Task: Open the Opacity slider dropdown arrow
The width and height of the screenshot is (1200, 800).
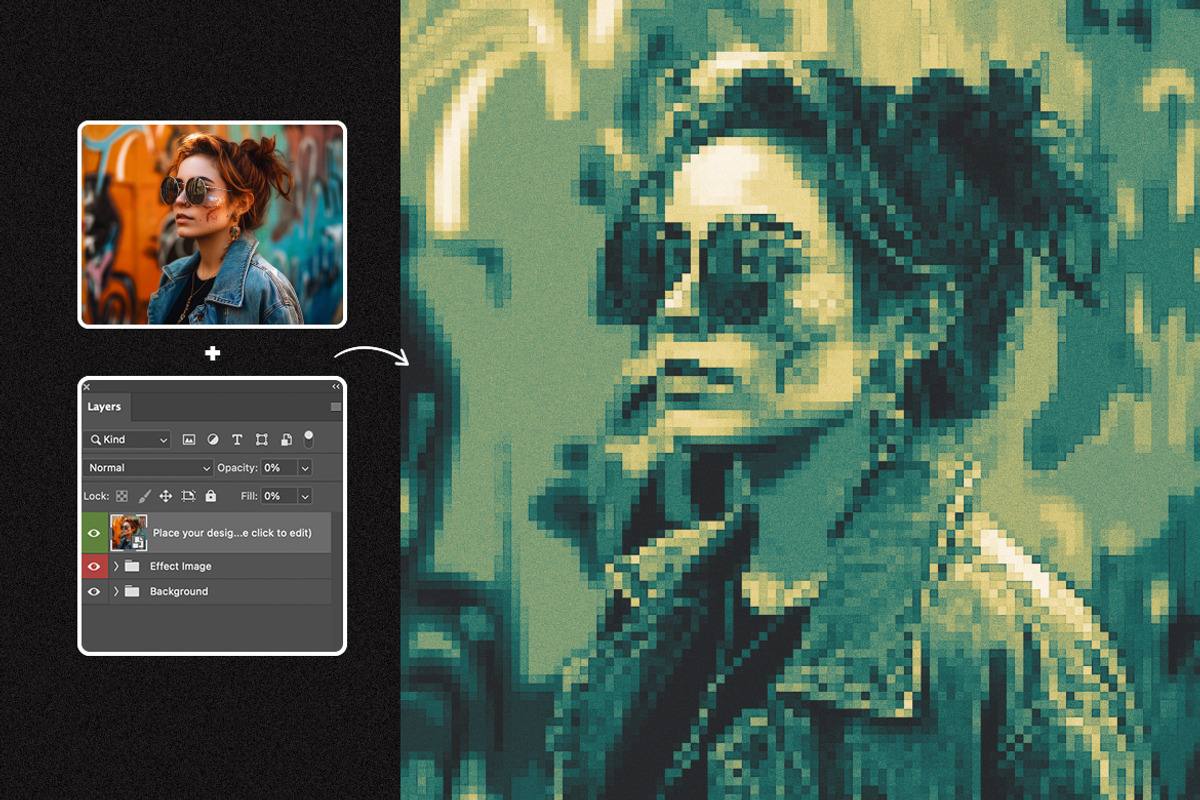Action: (x=305, y=468)
